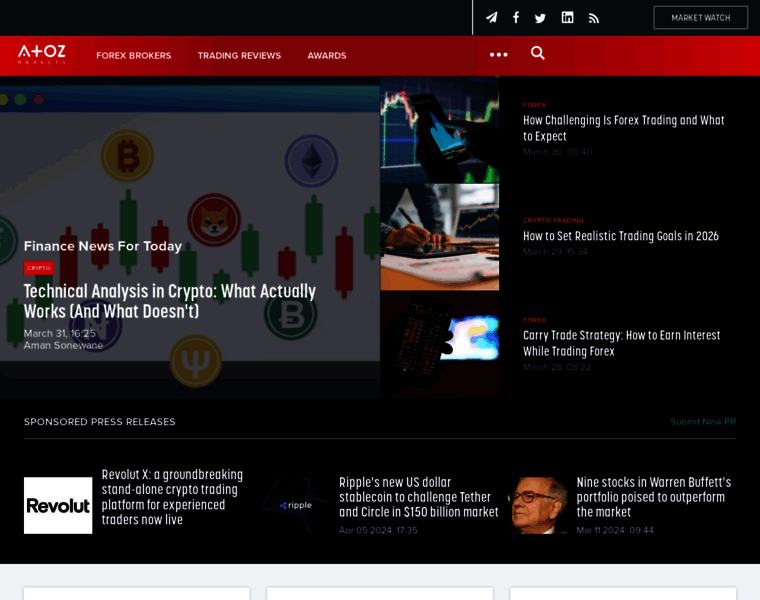Open How Challenging Is Forex Trading article
This screenshot has width=760, height=600.
pyautogui.click(x=623, y=128)
